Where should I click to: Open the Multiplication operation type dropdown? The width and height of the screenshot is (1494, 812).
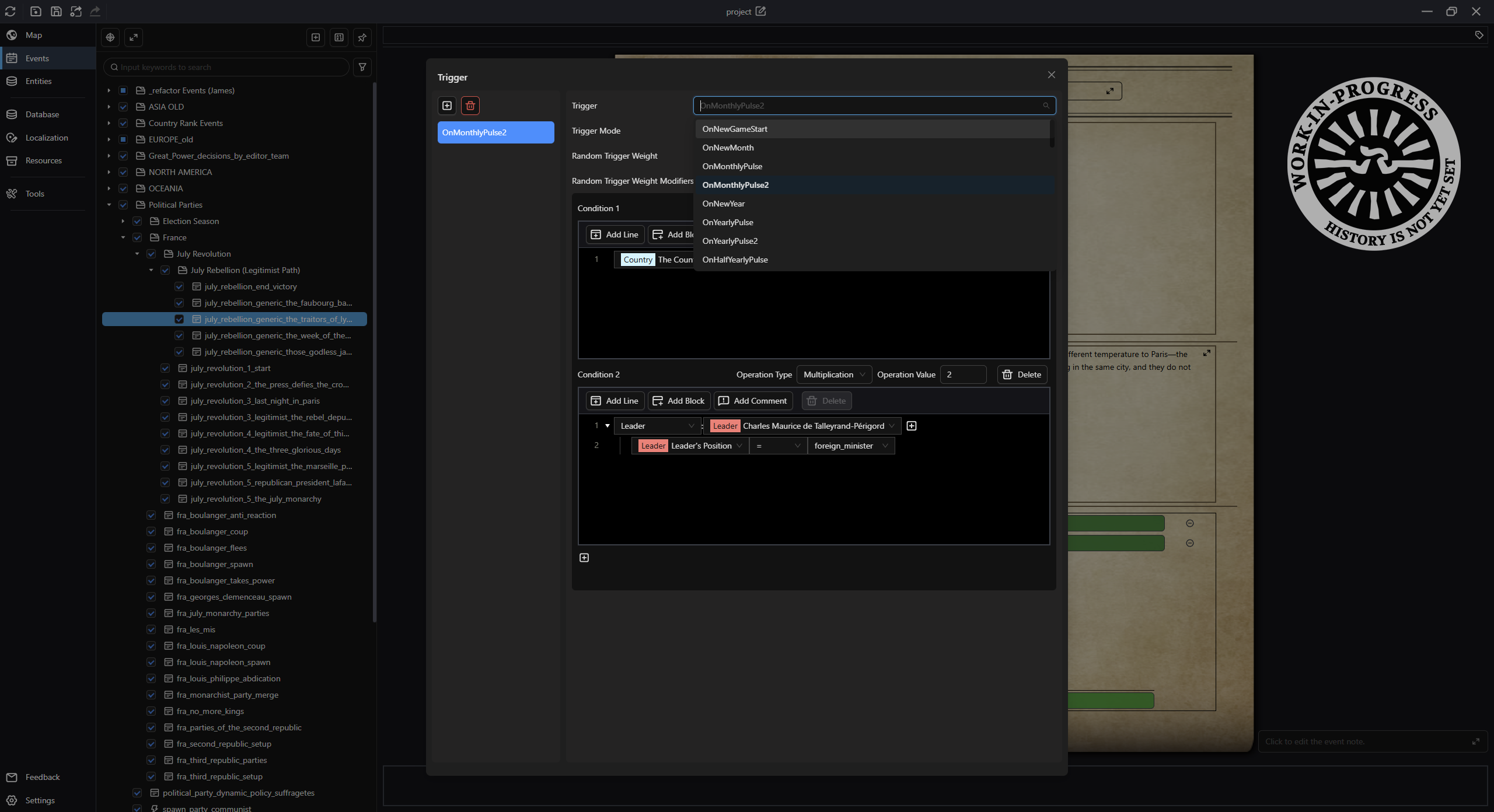tap(834, 374)
